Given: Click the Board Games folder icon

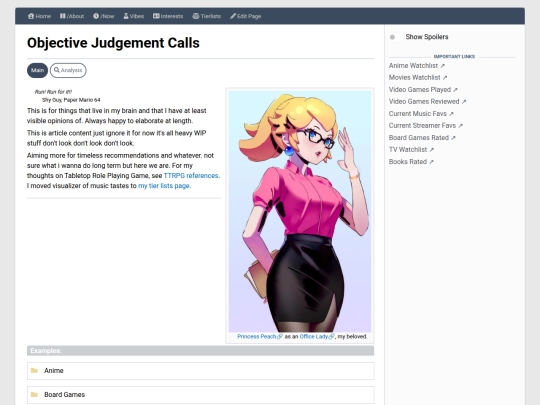Looking at the screenshot, I should pyautogui.click(x=34, y=395).
